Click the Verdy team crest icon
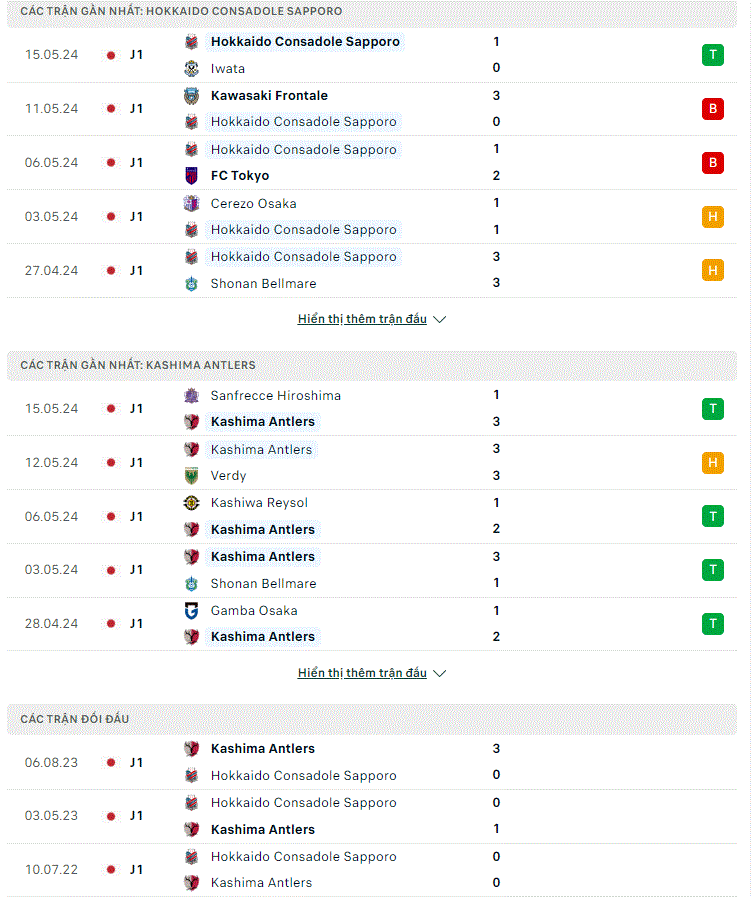This screenshot has height=897, width=751. click(x=192, y=475)
